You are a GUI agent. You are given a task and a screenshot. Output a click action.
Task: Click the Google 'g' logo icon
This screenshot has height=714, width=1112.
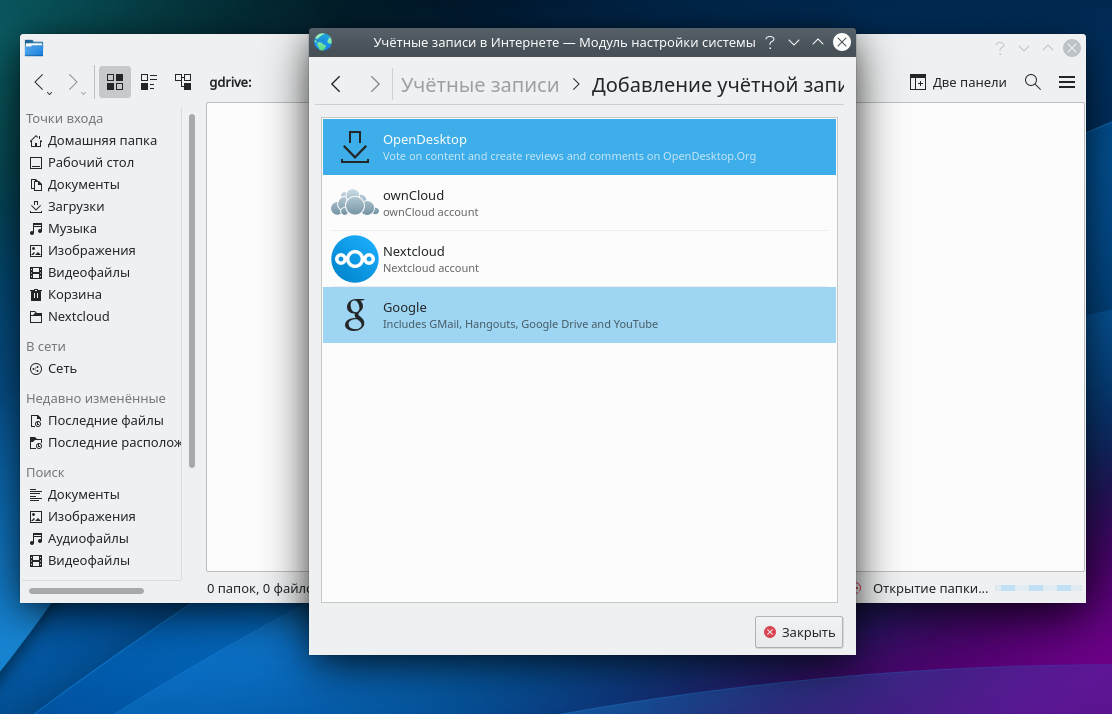coord(355,315)
